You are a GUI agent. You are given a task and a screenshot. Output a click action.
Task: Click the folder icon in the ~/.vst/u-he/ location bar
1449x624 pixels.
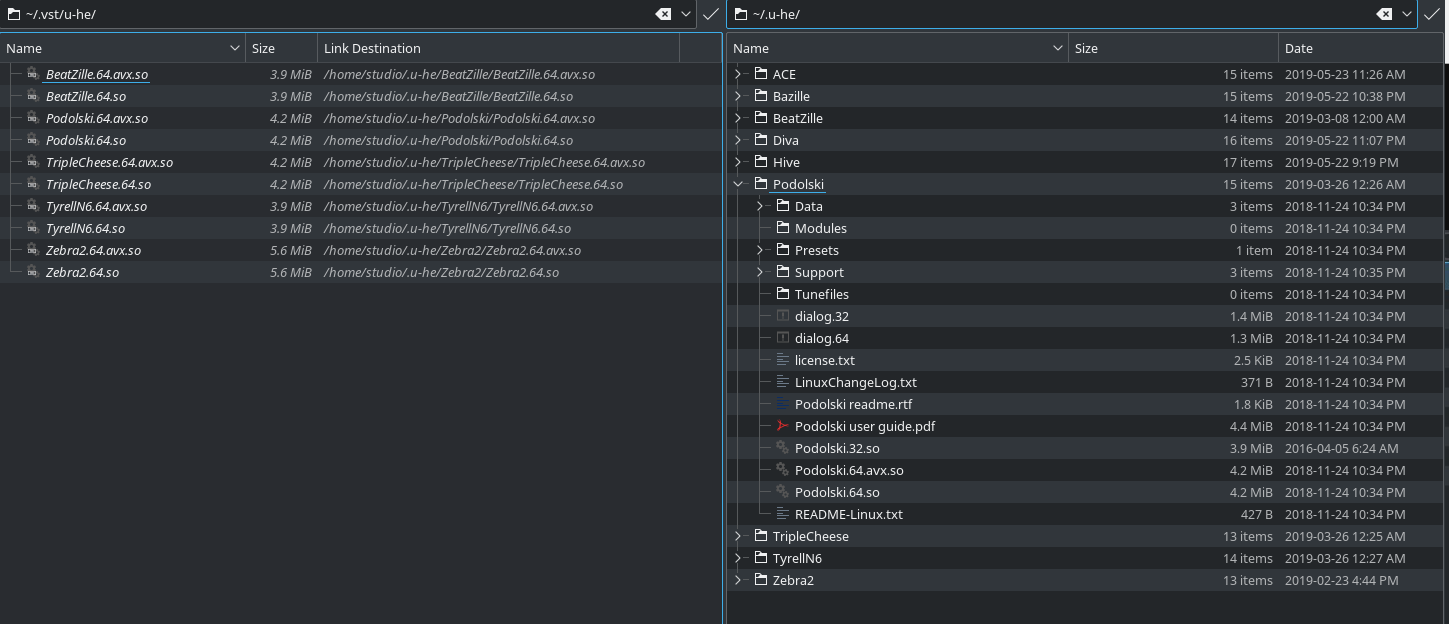[x=14, y=14]
